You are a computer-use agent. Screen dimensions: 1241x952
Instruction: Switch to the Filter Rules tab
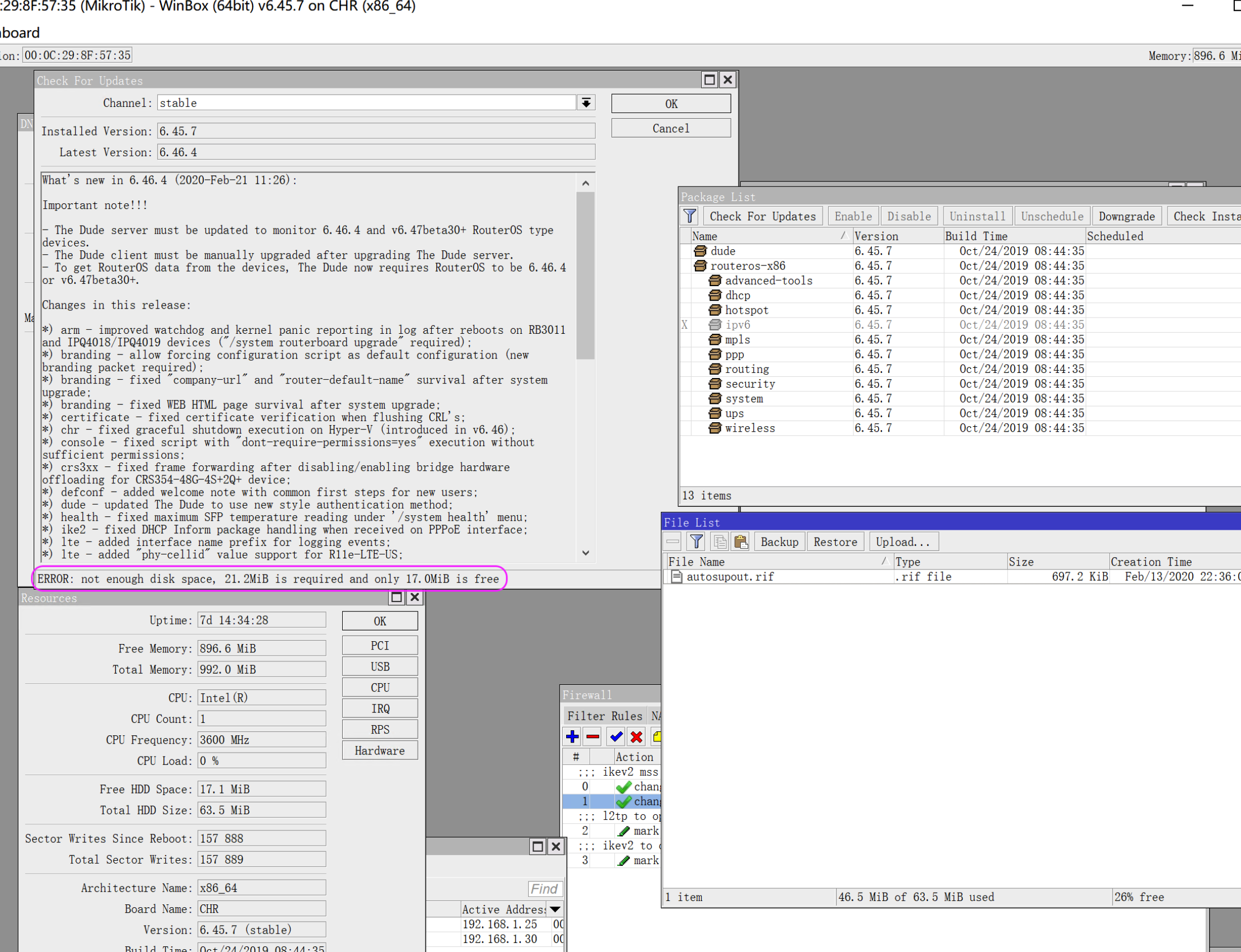pos(604,716)
